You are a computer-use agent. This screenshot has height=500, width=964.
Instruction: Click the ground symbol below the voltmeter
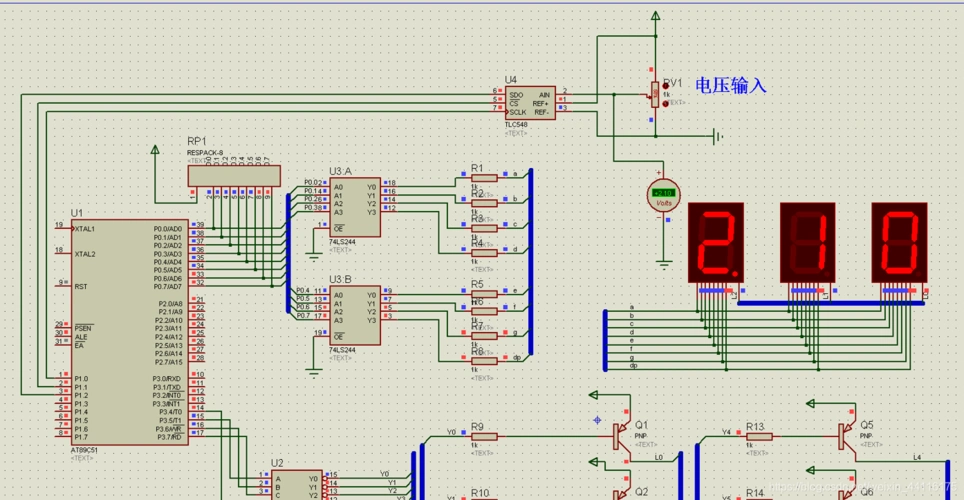(x=663, y=265)
